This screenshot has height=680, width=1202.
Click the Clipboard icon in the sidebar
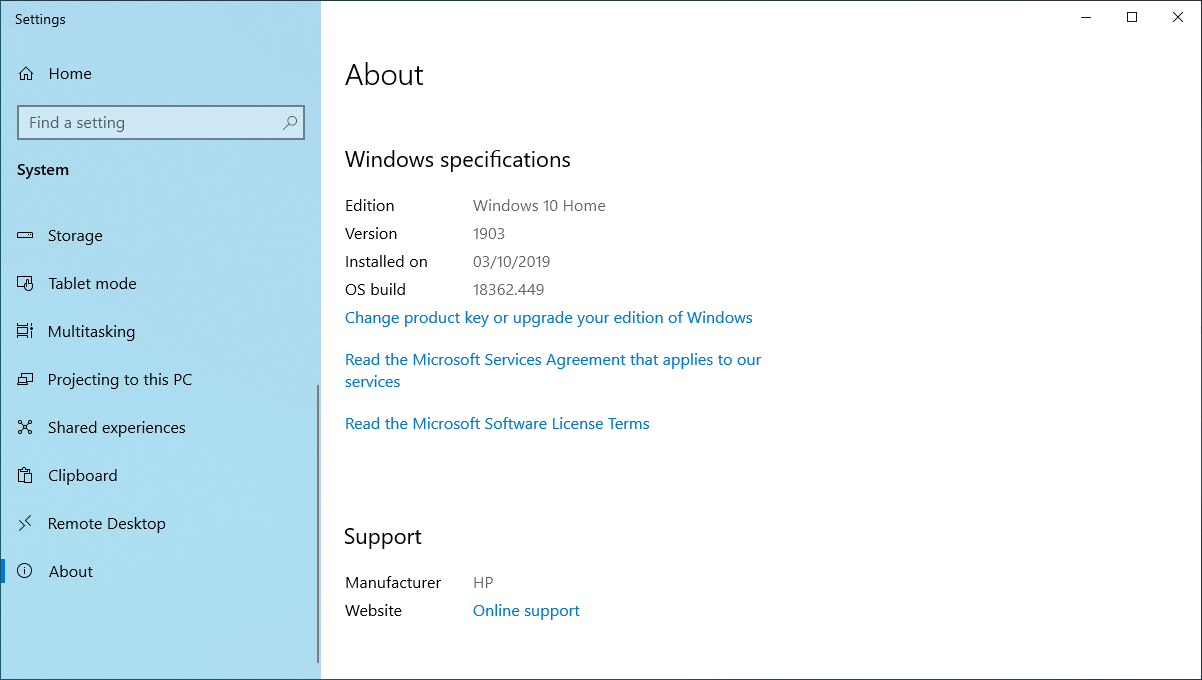coord(24,475)
